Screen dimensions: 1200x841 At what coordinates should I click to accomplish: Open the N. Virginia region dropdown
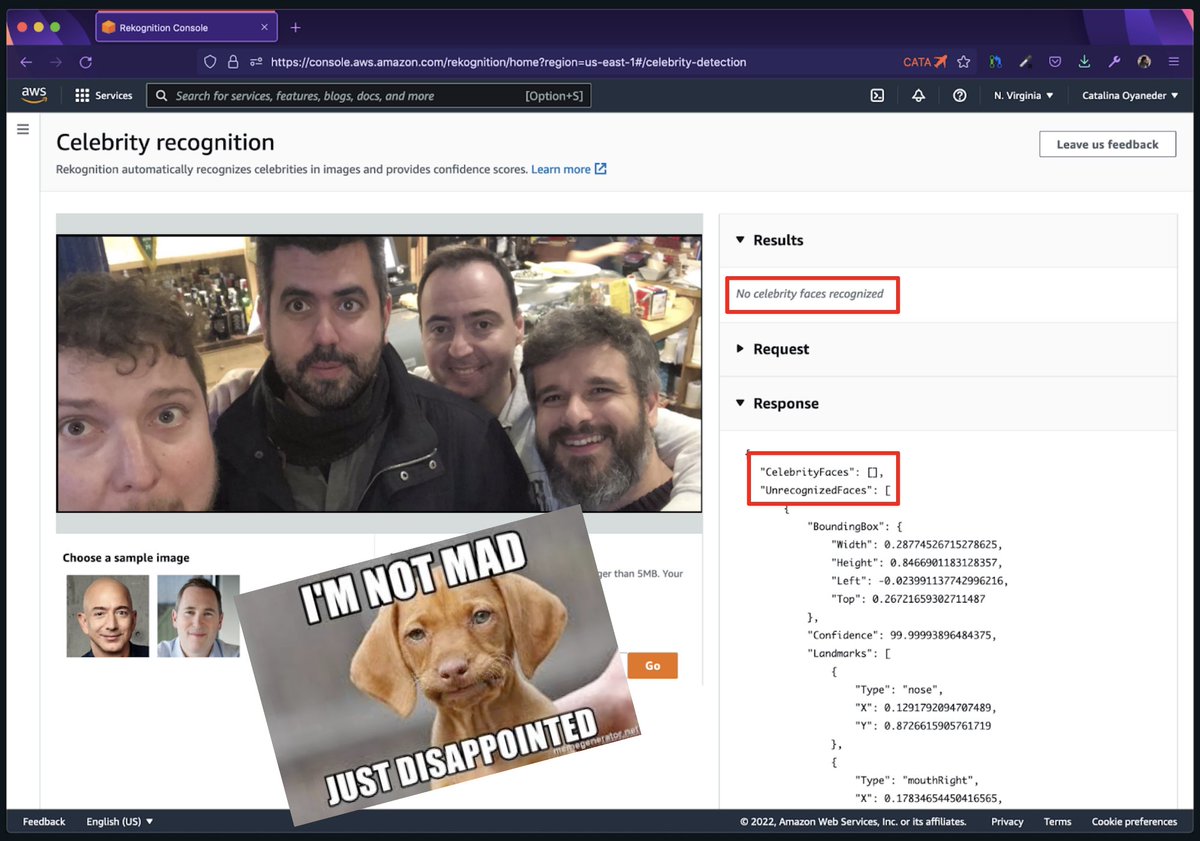click(1023, 95)
